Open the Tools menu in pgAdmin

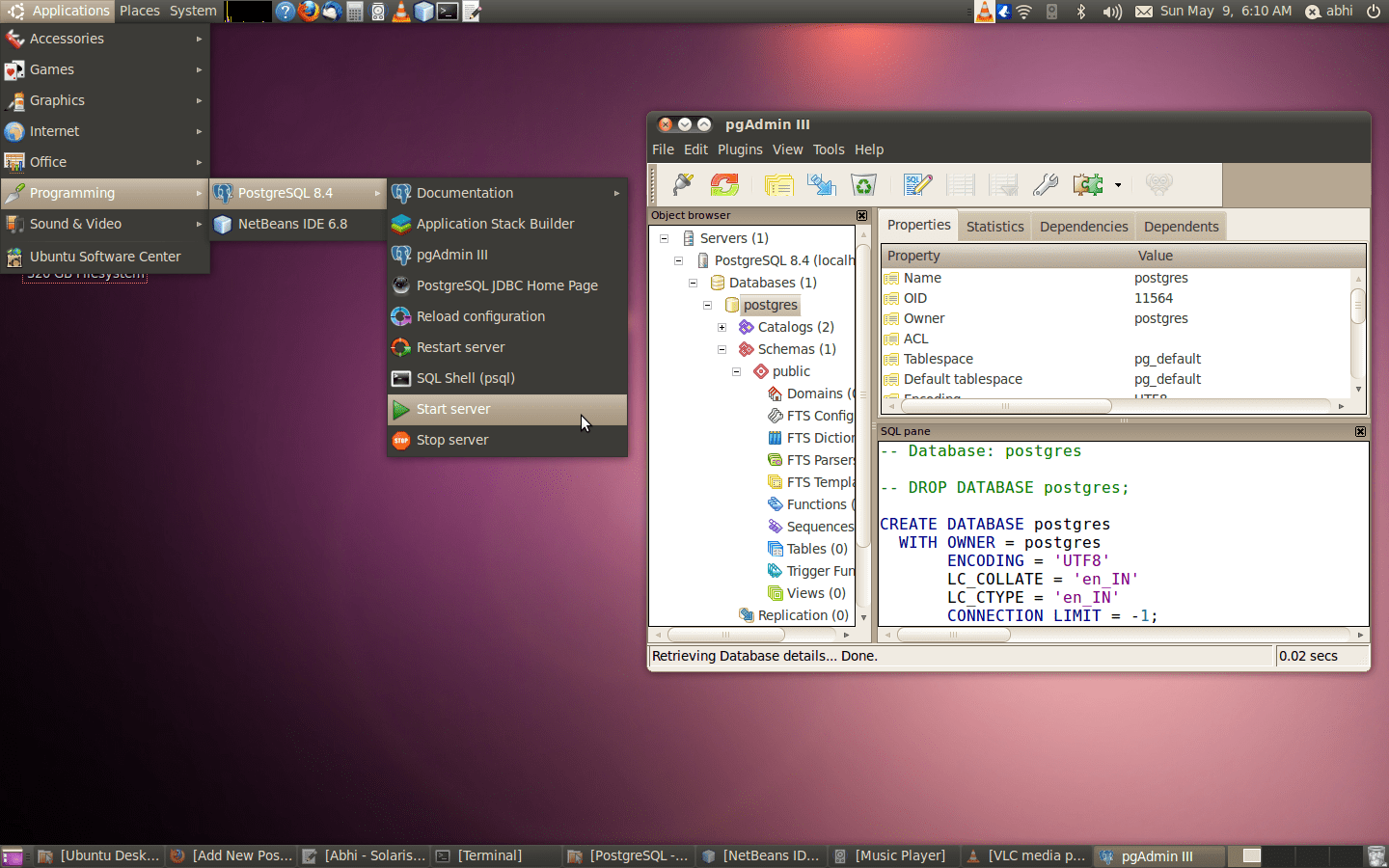tap(828, 149)
